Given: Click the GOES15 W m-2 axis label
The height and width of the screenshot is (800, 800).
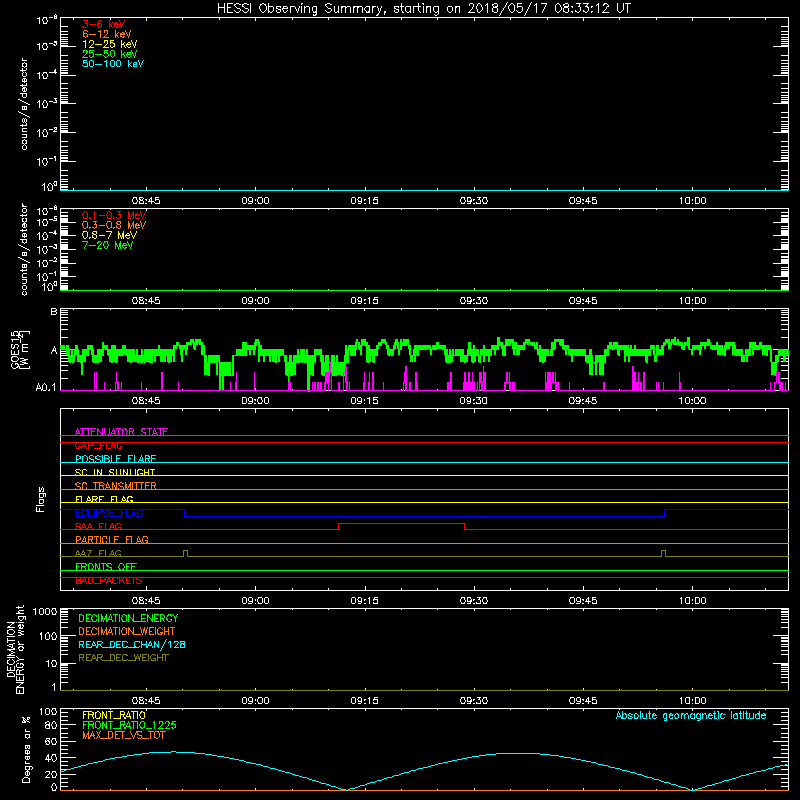Looking at the screenshot, I should [20, 349].
